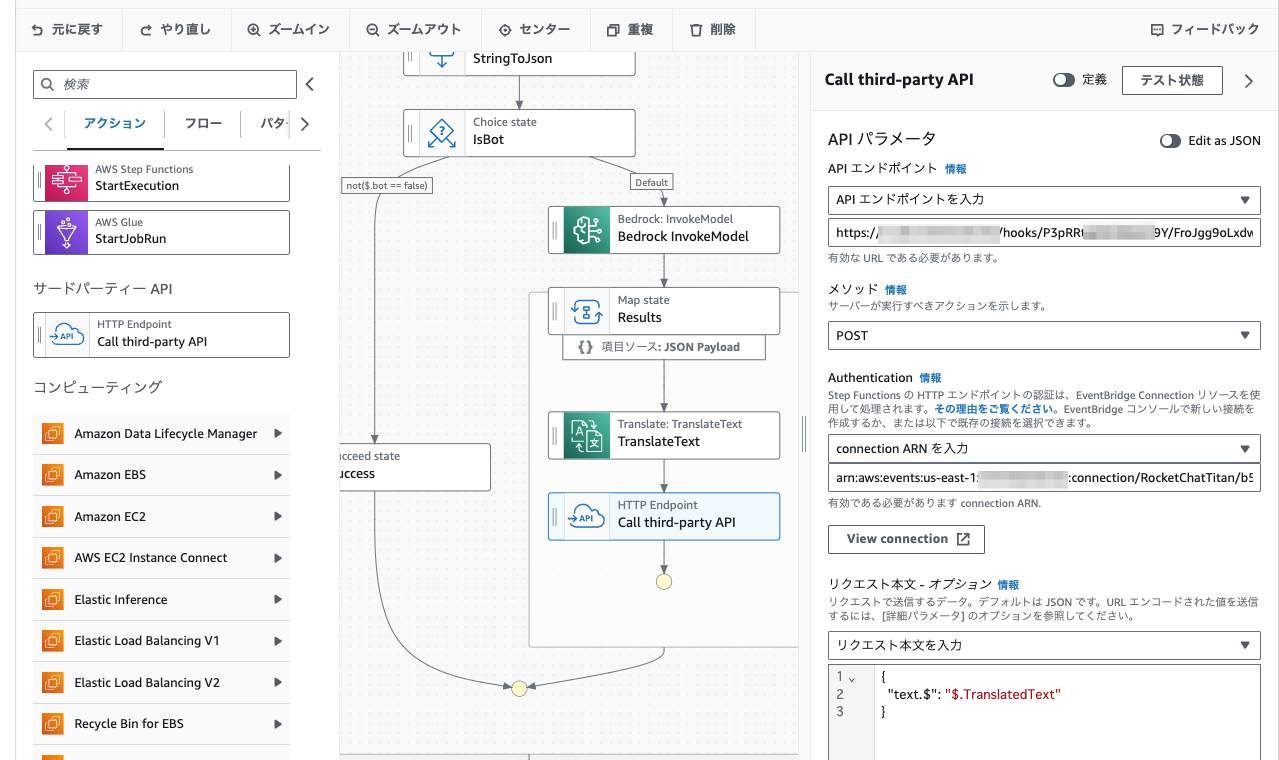The image size is (1279, 760).
Task: Open メソッド 情報 info link
Action: (x=896, y=289)
